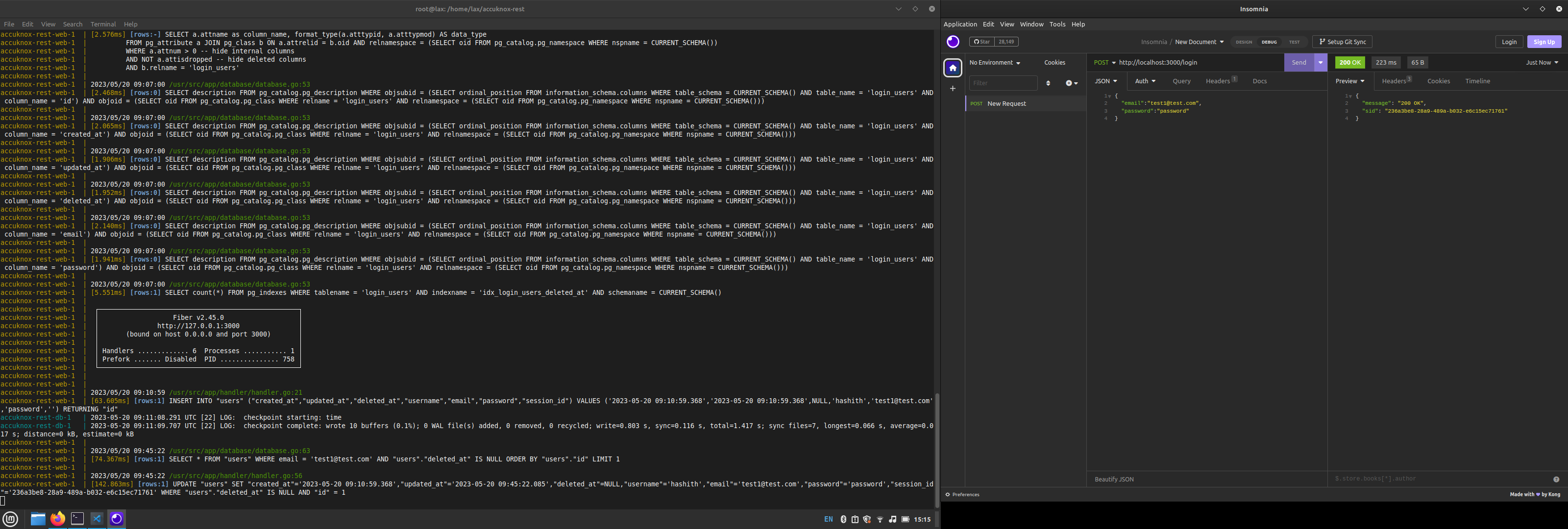Expand the Send options arrow
The height and width of the screenshot is (529, 1568).
tap(1320, 63)
